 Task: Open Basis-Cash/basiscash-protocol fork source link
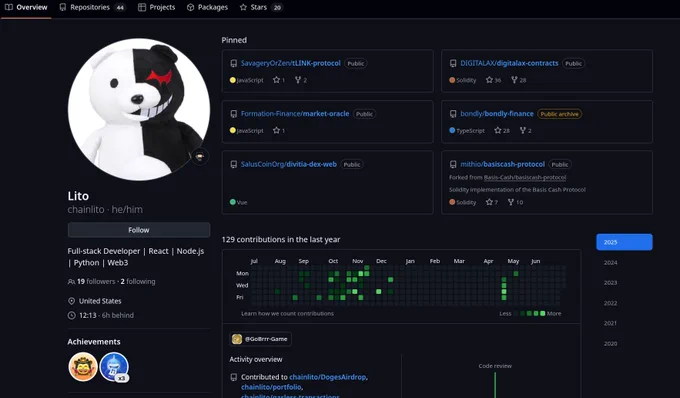[525, 177]
